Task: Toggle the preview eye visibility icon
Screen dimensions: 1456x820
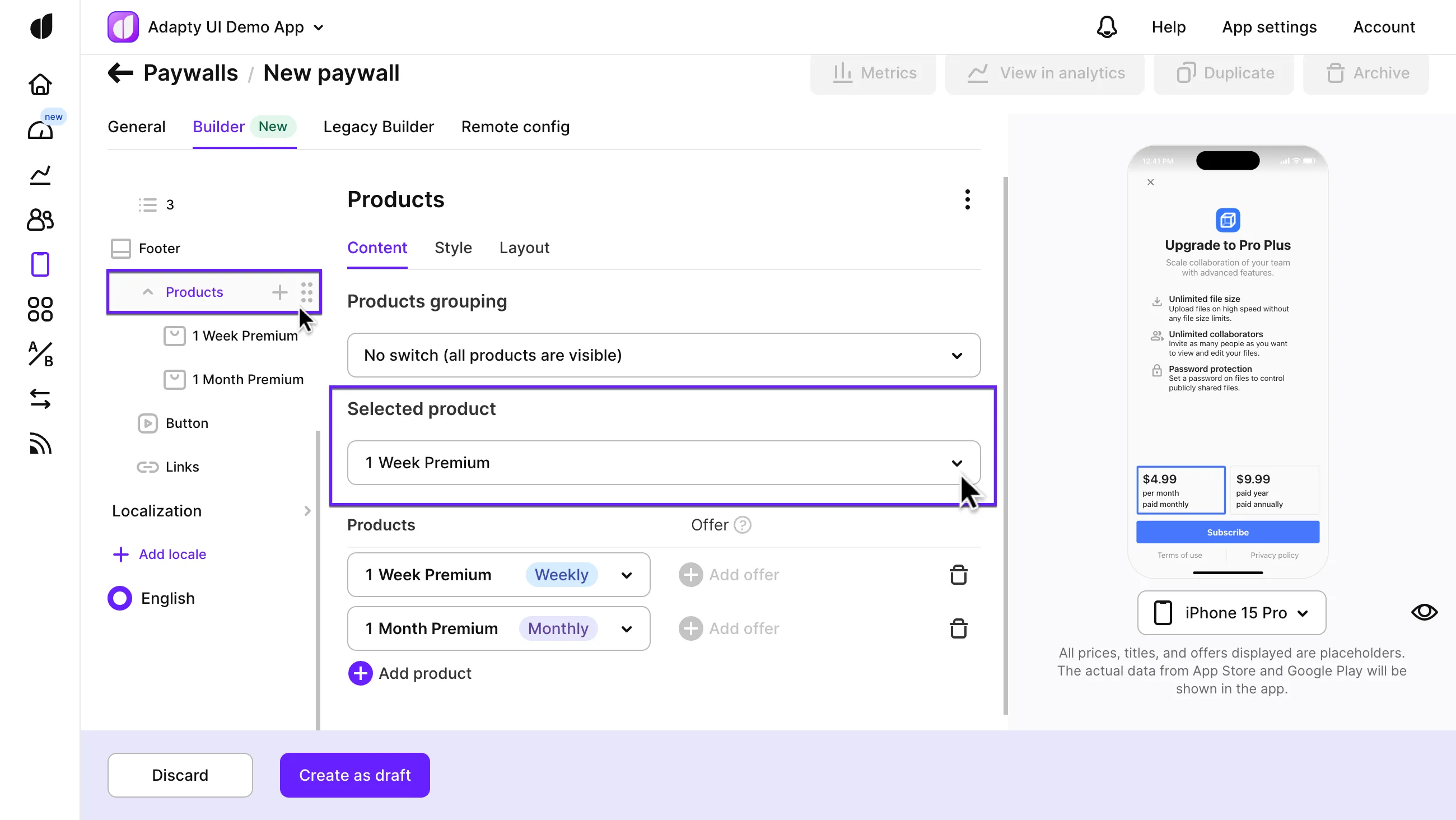Action: click(x=1424, y=612)
